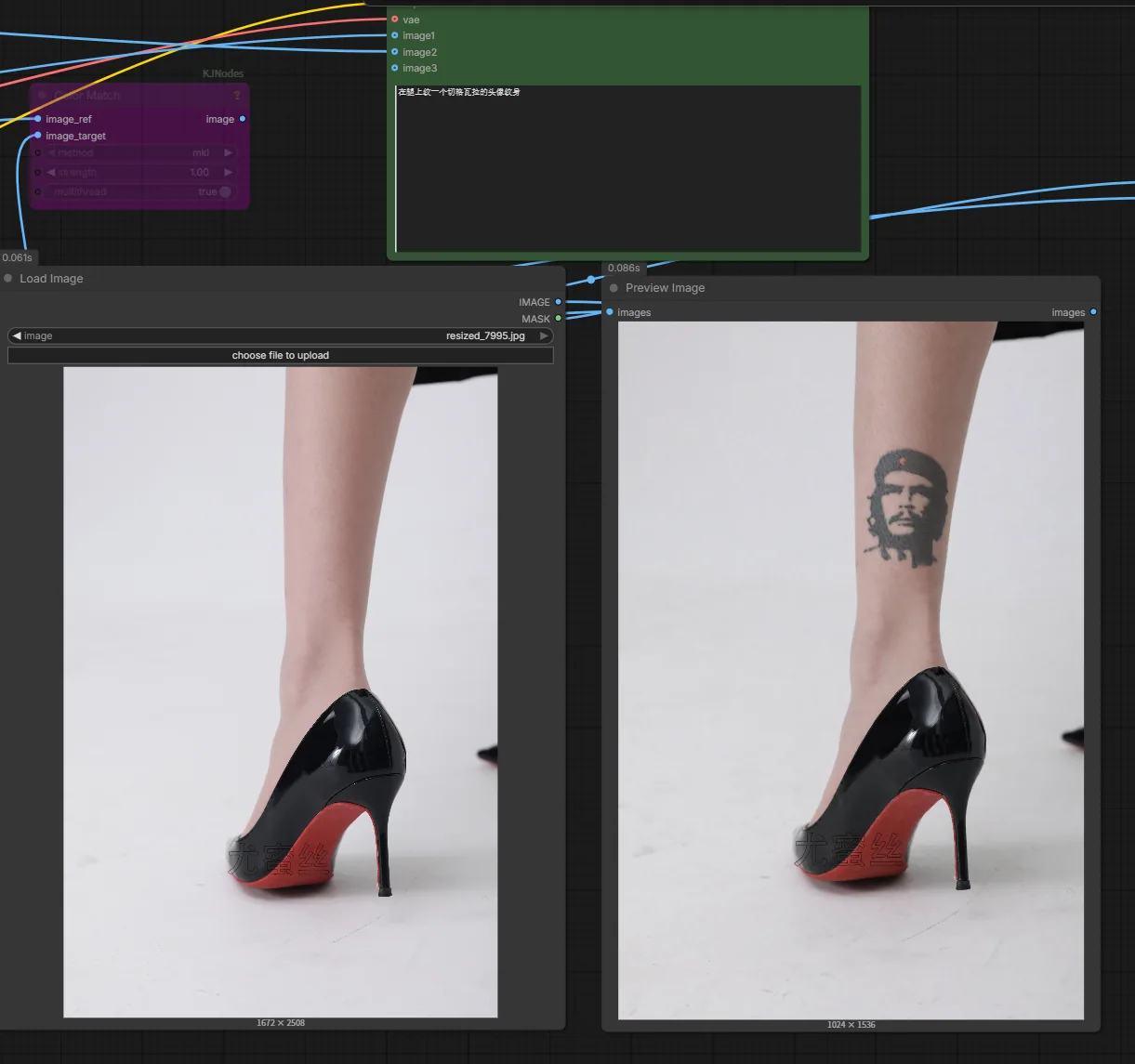This screenshot has width=1135, height=1064.
Task: Select next method option arrow
Action: pos(229,152)
